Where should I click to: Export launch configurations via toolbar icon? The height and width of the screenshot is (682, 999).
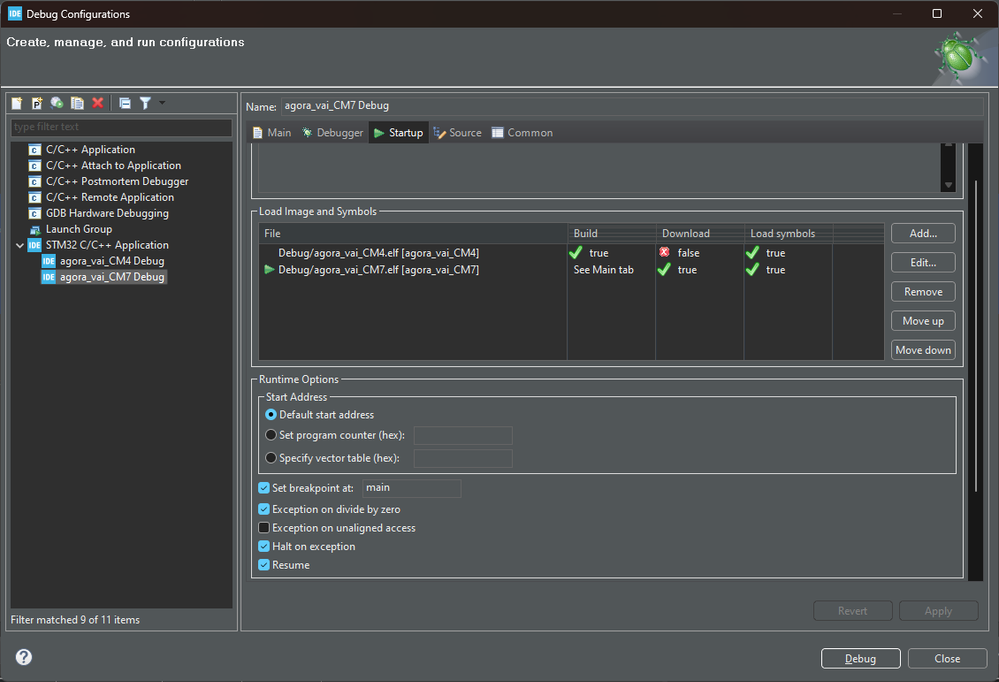coord(57,102)
